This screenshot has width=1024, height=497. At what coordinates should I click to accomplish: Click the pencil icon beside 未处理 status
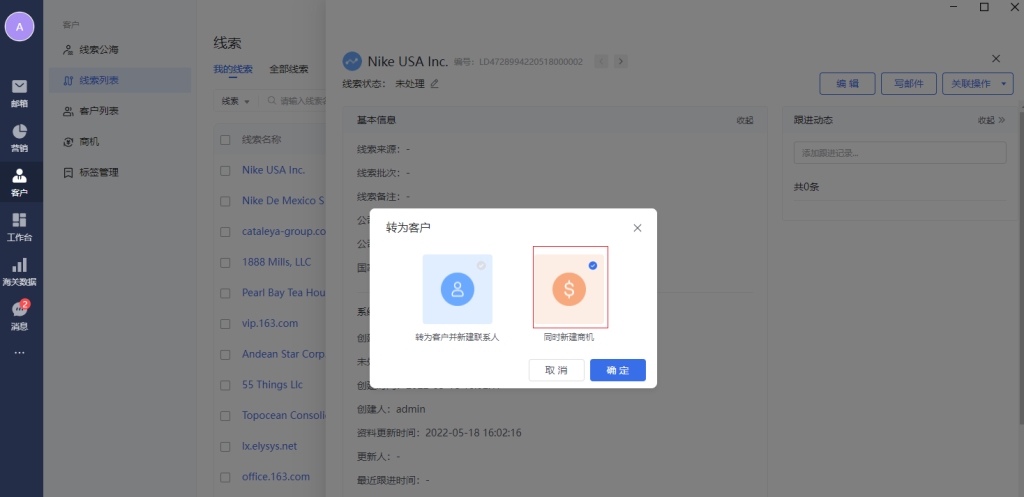pyautogui.click(x=434, y=83)
